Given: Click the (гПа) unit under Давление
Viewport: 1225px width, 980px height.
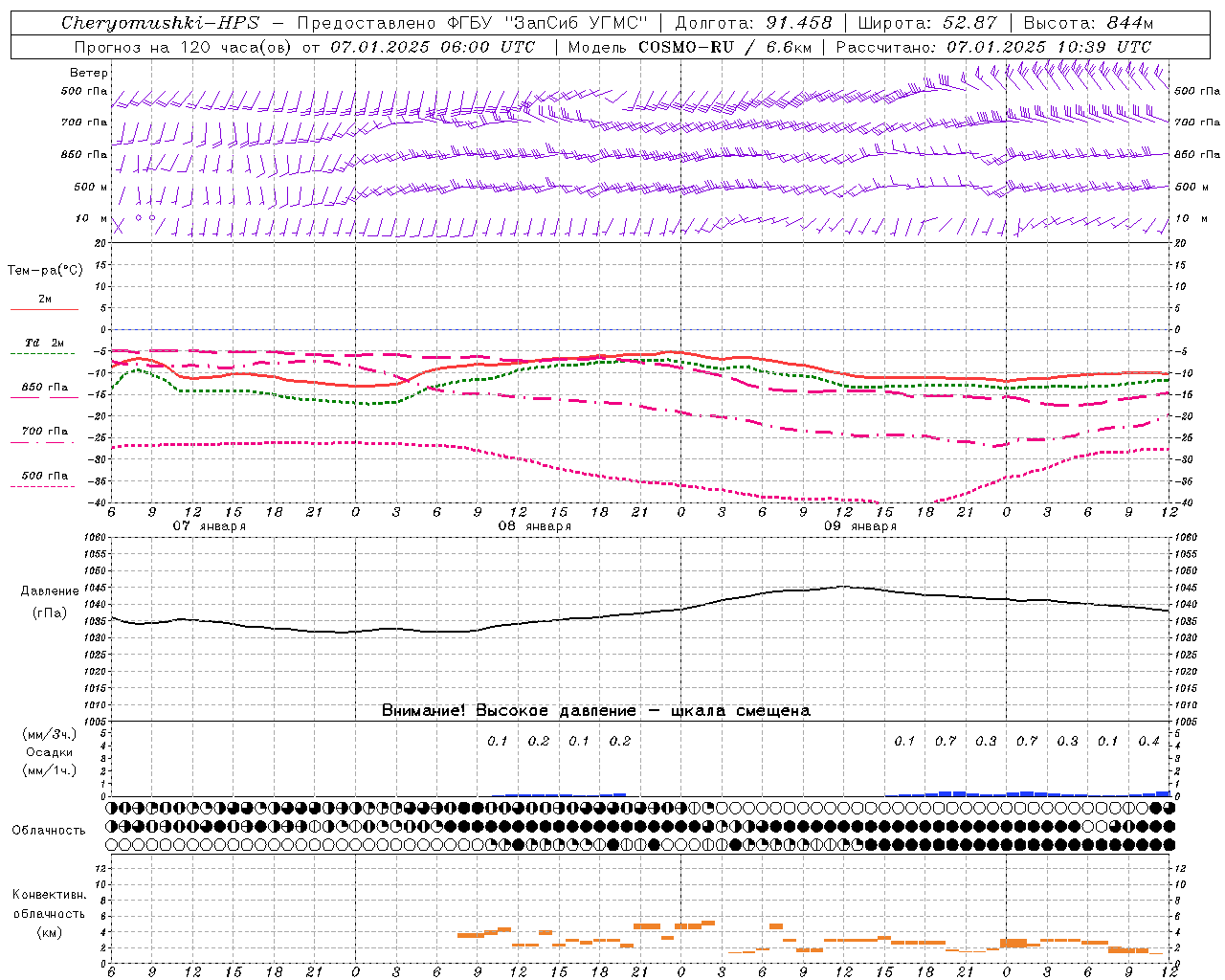Looking at the screenshot, I should [x=50, y=613].
